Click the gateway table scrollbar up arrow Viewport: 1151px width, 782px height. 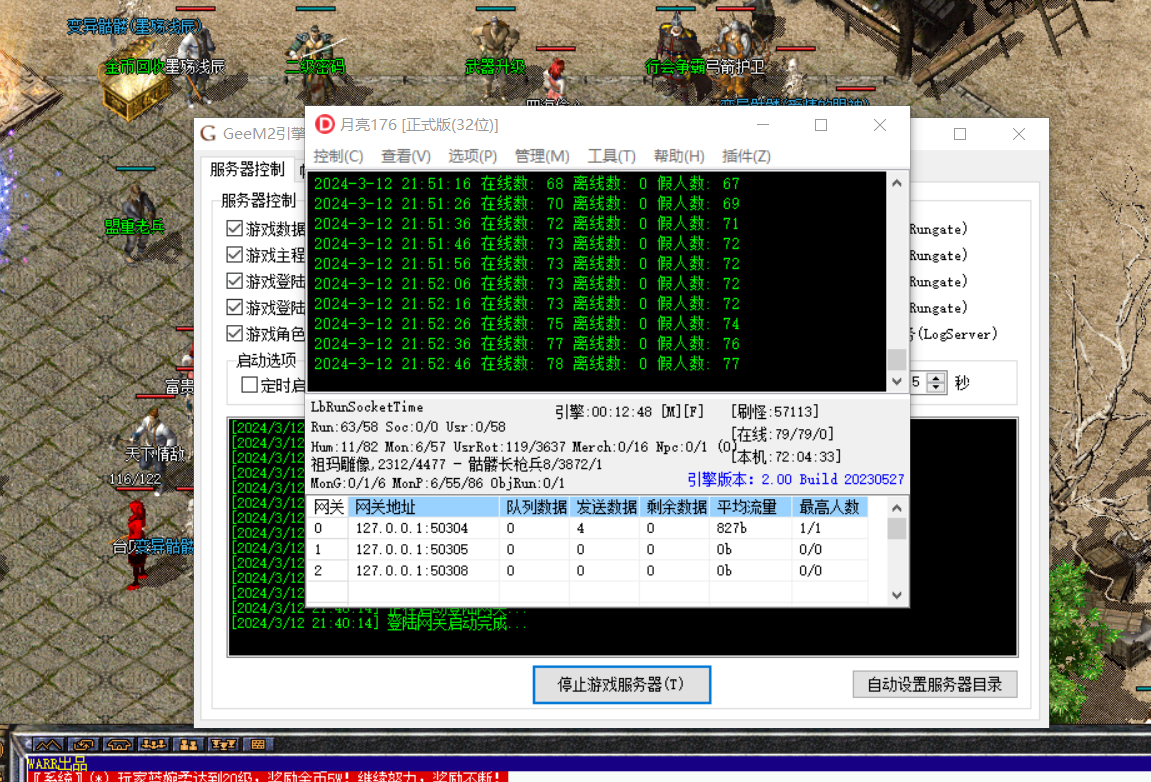click(x=897, y=508)
